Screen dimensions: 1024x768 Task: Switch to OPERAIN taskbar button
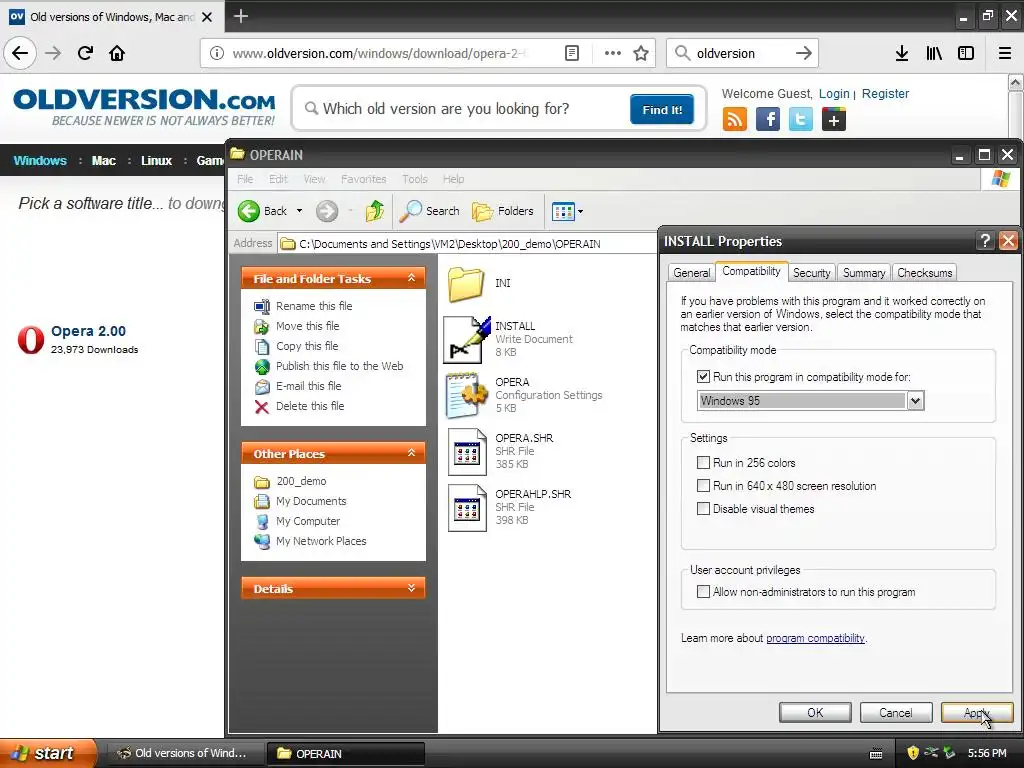(x=345, y=754)
